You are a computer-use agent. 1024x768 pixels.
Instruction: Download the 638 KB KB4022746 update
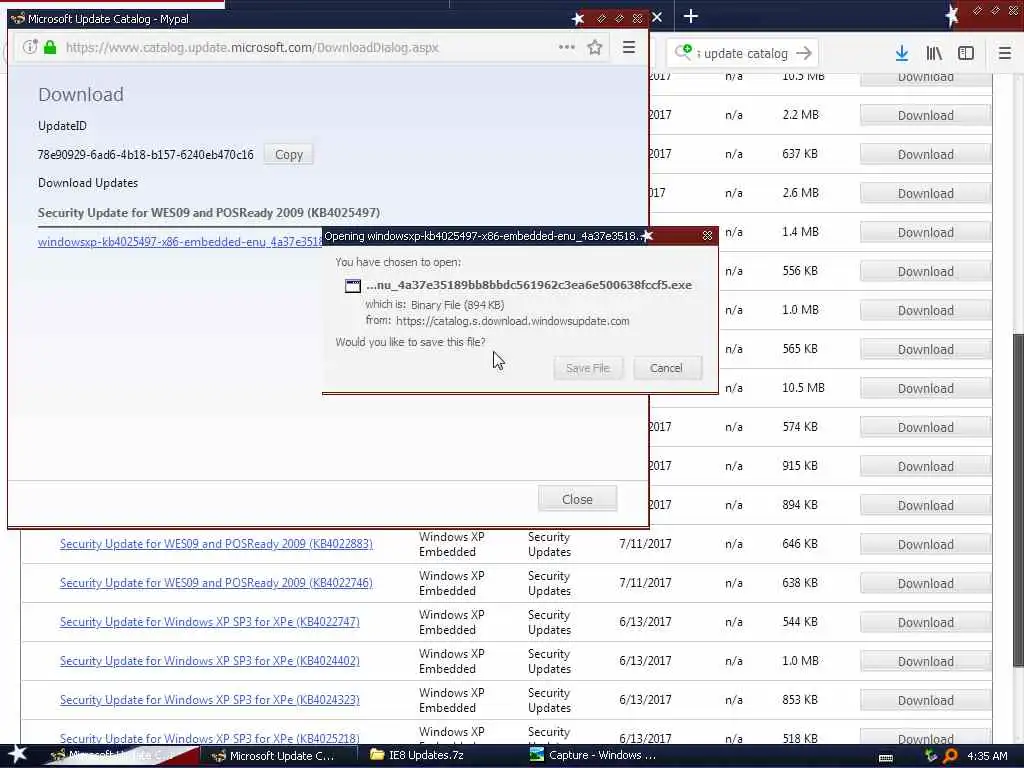click(925, 584)
